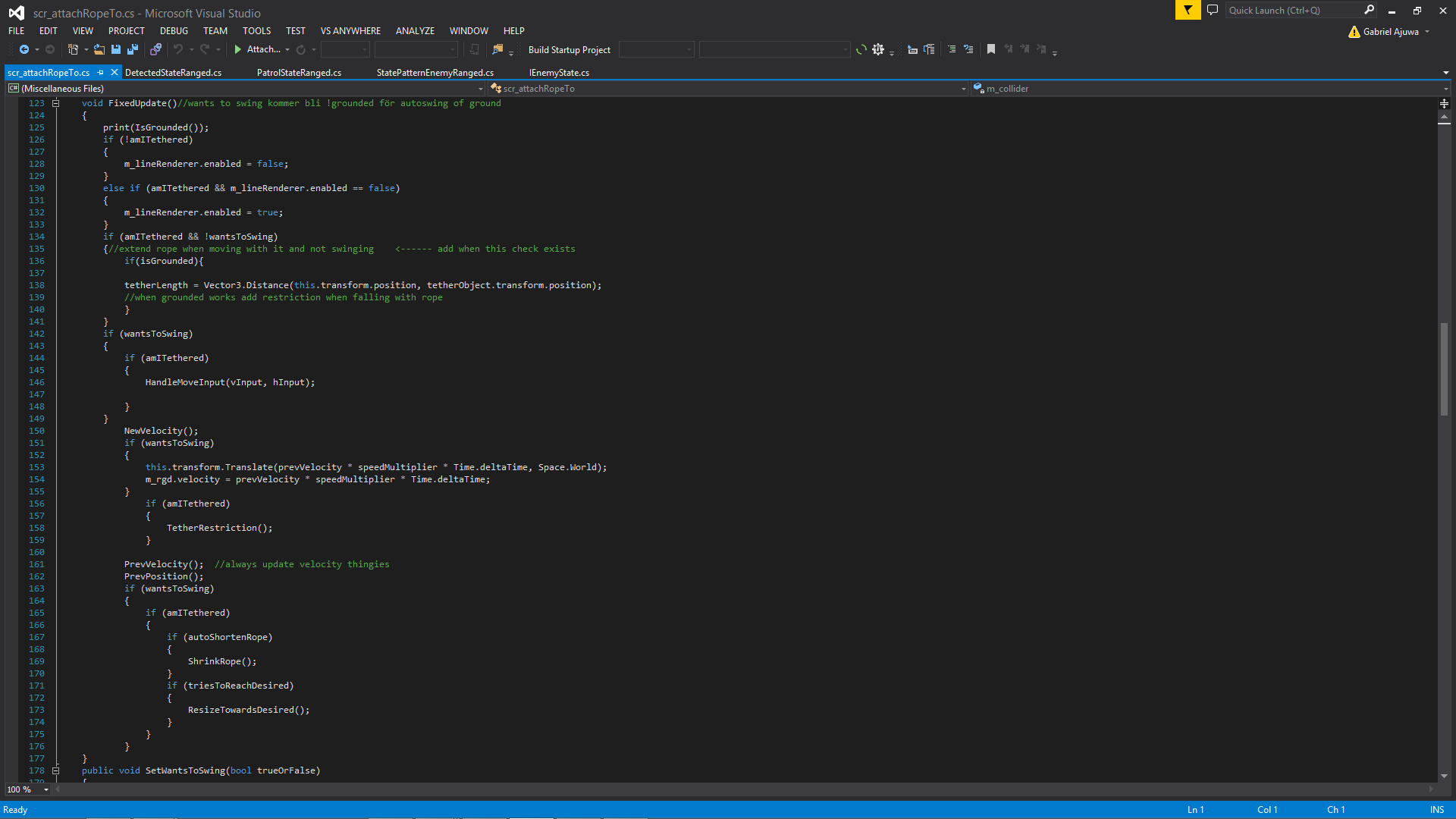Toggle bookmark on the current line
This screenshot has height=819, width=1456.
(x=991, y=49)
